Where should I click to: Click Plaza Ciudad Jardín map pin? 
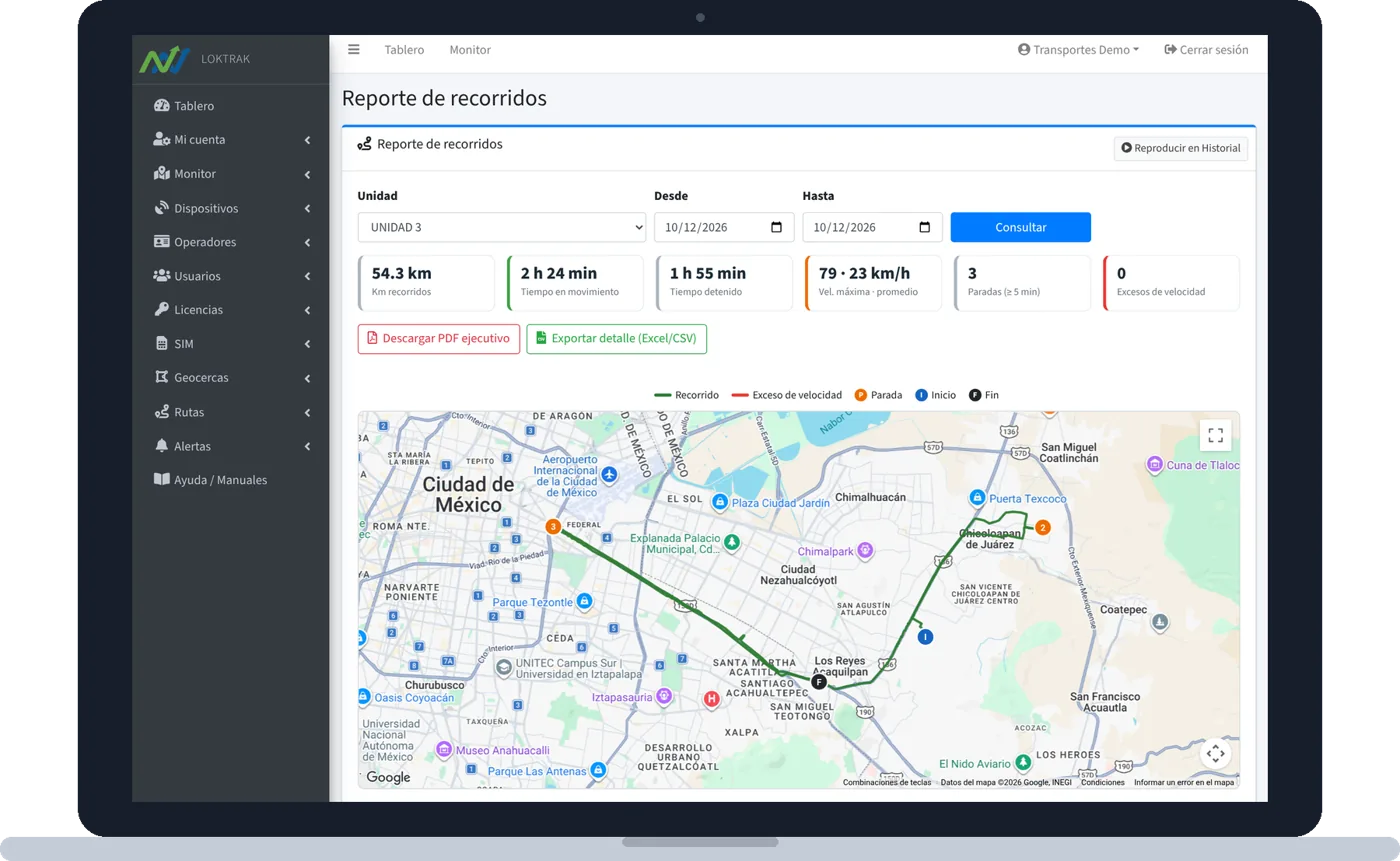[x=719, y=501]
